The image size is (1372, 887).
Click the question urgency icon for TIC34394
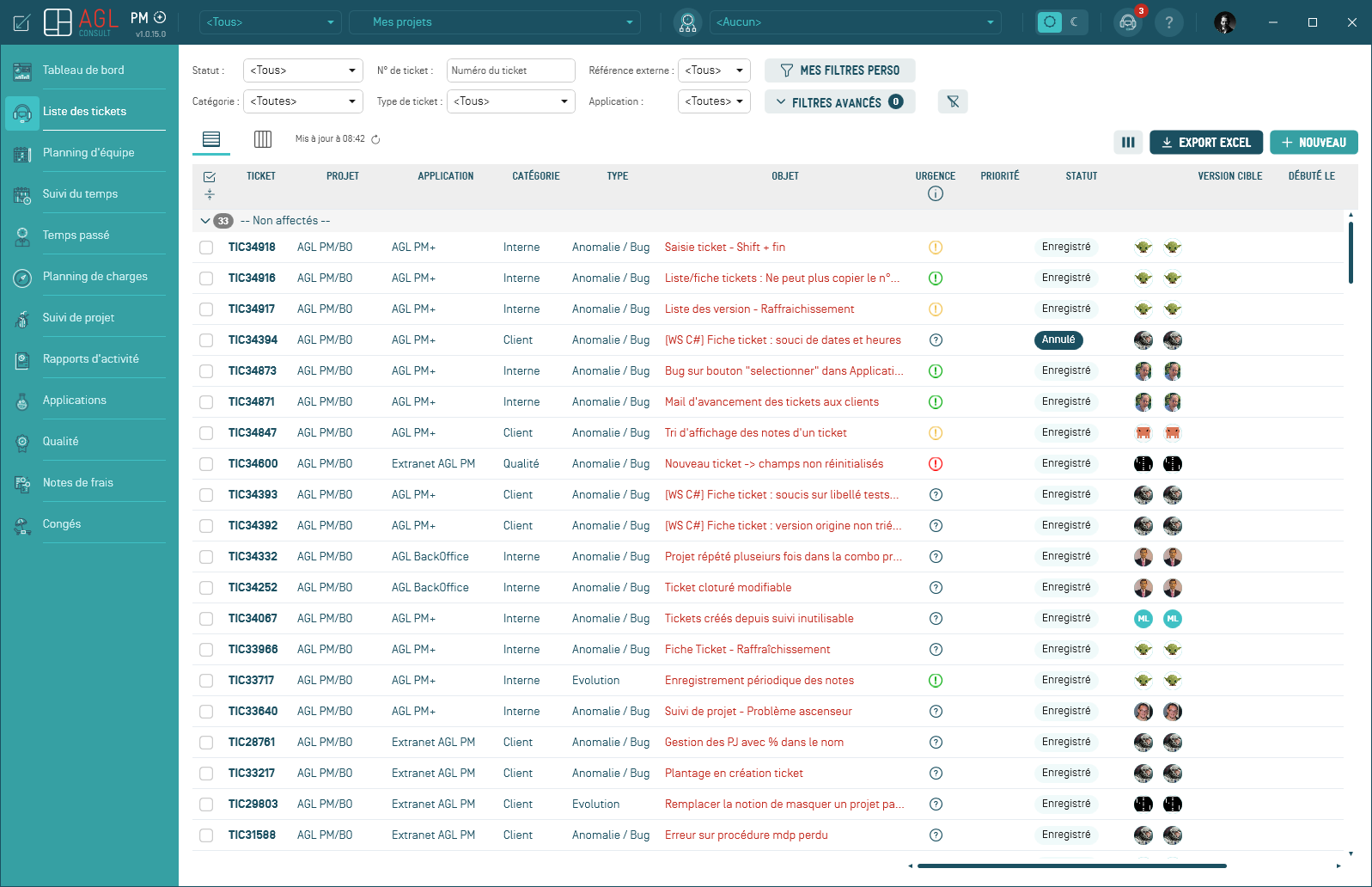pos(936,340)
